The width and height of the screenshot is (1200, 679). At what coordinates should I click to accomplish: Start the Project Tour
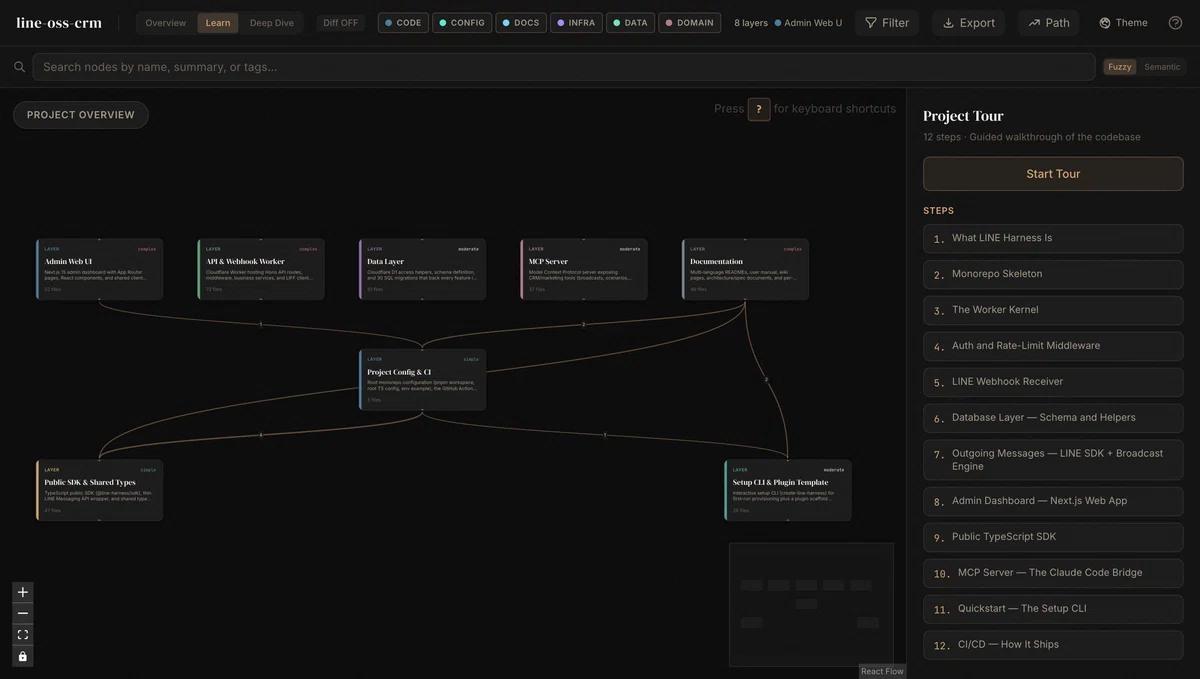1053,174
